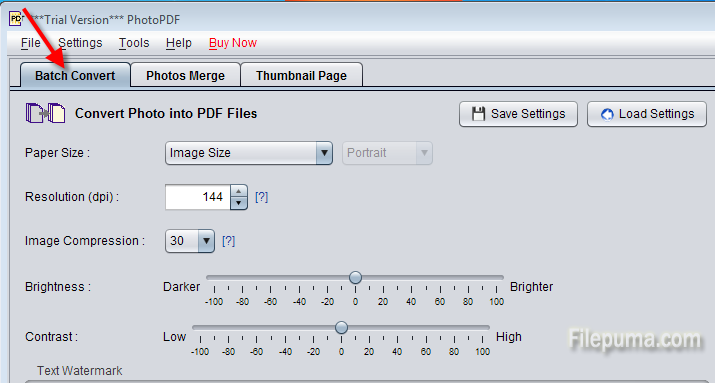Image resolution: width=715 pixels, height=383 pixels.
Task: Open the Settings menu
Action: [80, 43]
